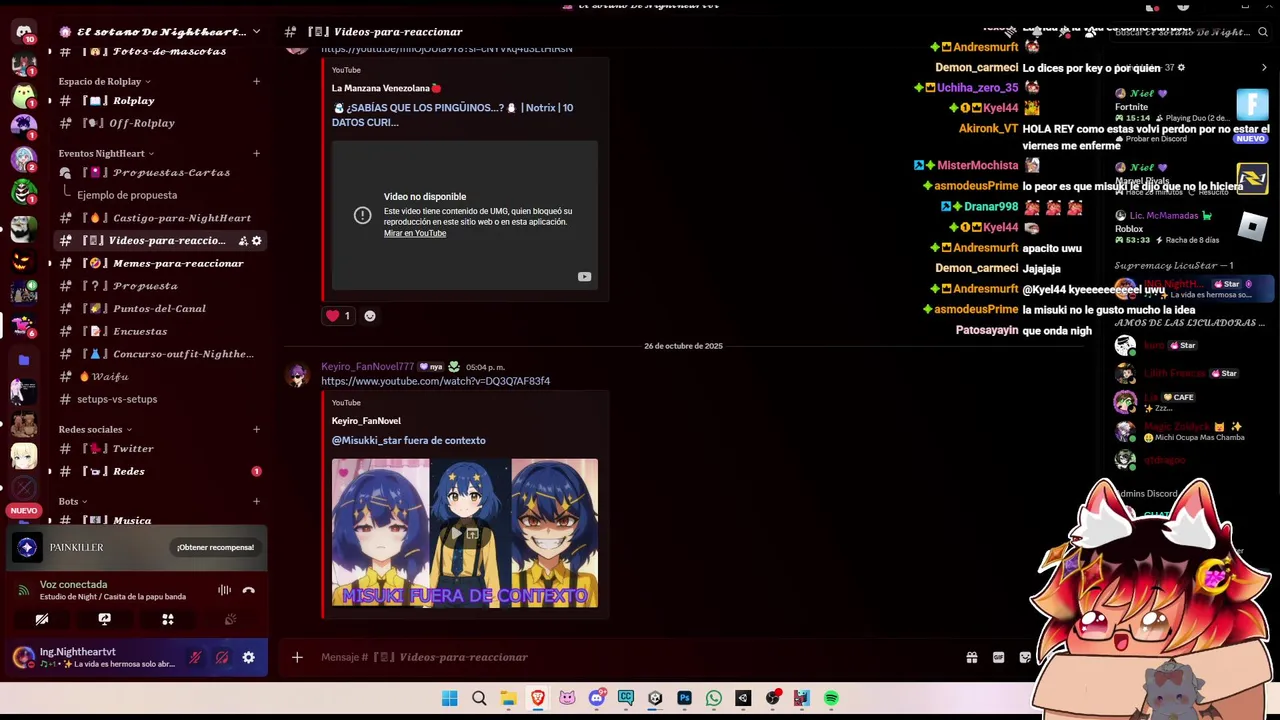The image size is (1280, 720).
Task: Click the Keyiro_FanNovel777 username
Action: 367,367
